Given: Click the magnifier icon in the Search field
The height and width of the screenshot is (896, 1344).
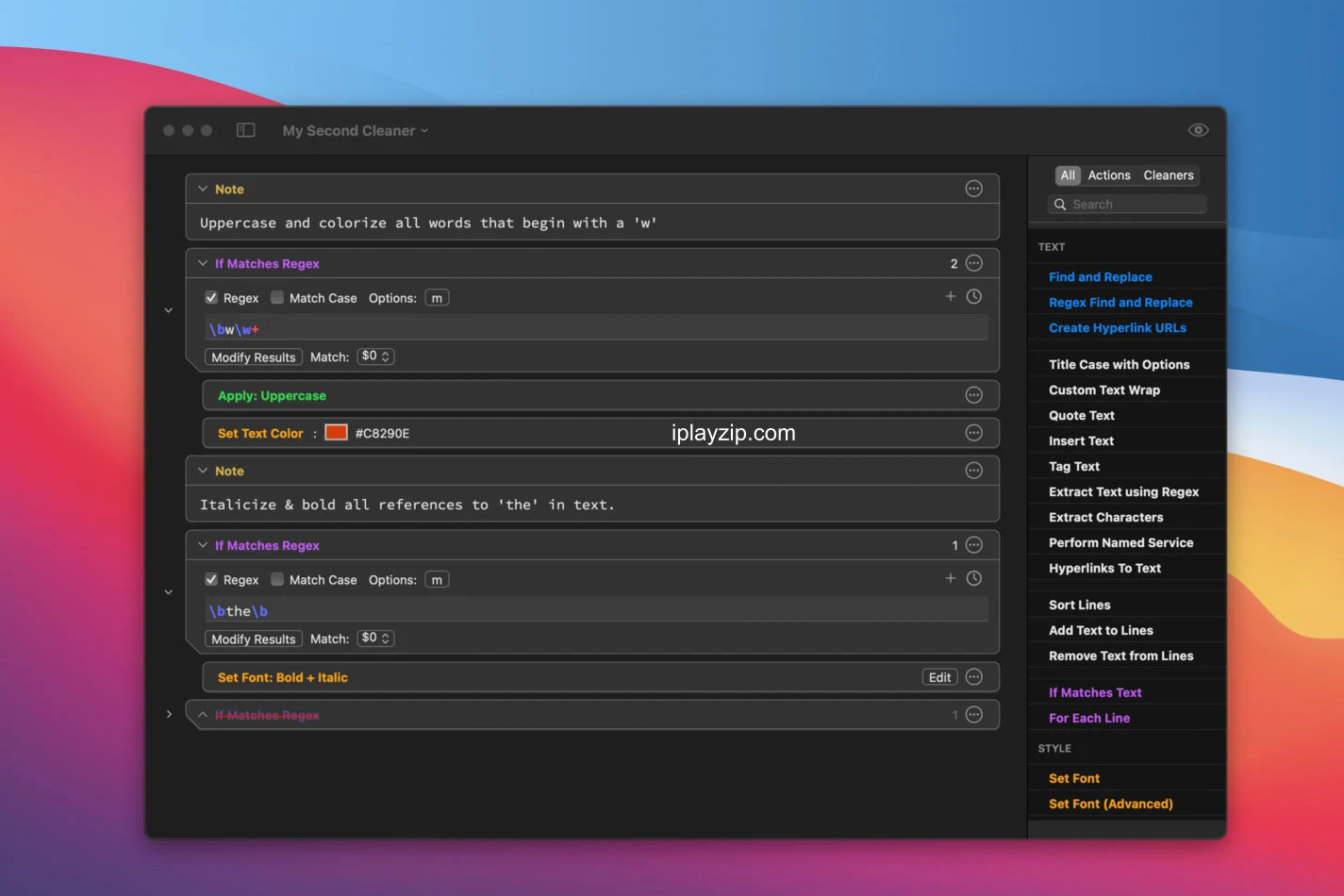Looking at the screenshot, I should [1060, 205].
